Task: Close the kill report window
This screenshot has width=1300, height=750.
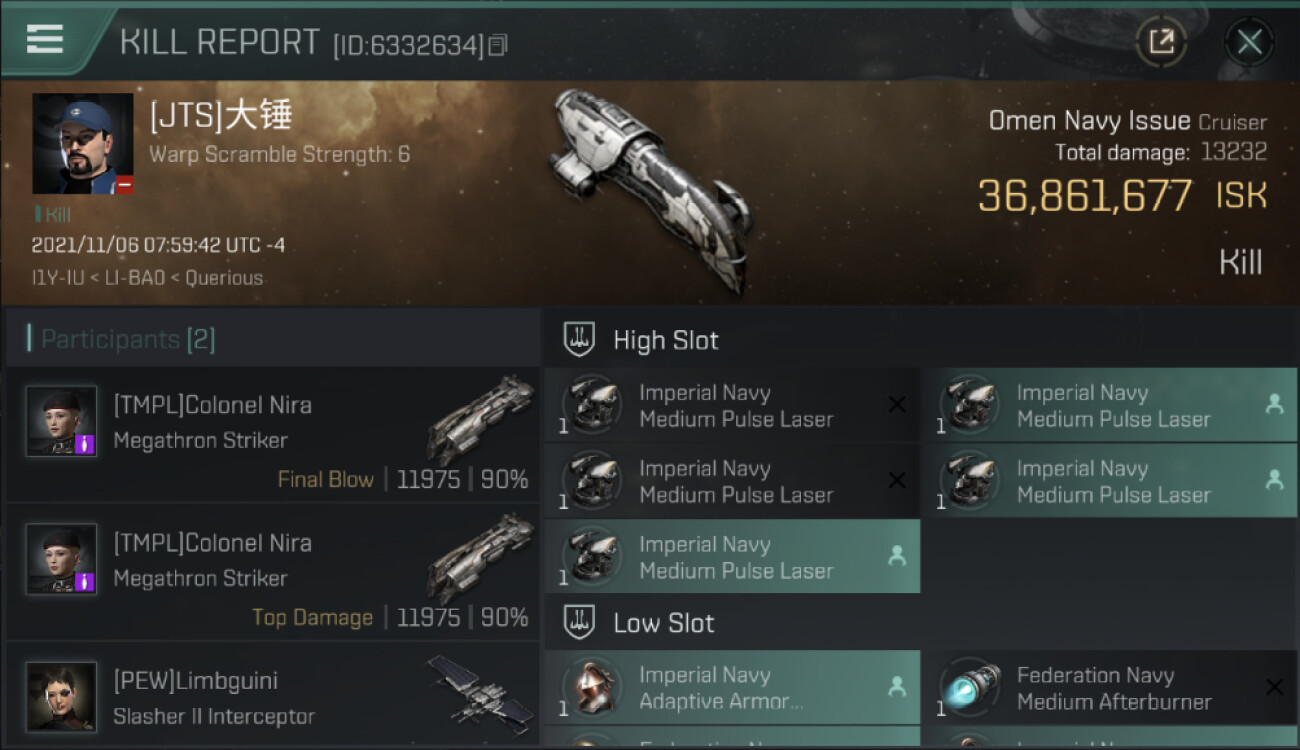Action: (1249, 42)
